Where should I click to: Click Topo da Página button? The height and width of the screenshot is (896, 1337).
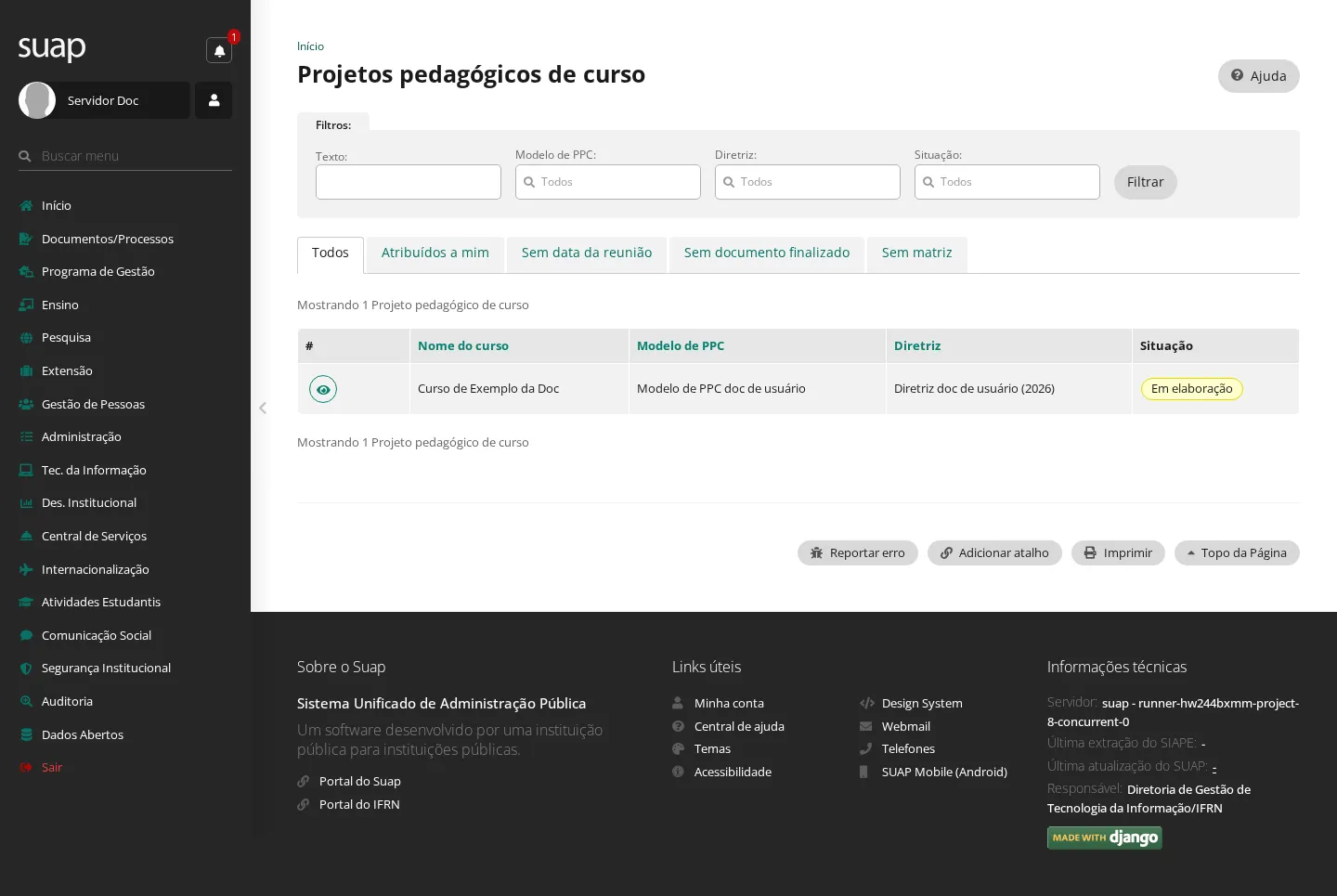[x=1237, y=552]
